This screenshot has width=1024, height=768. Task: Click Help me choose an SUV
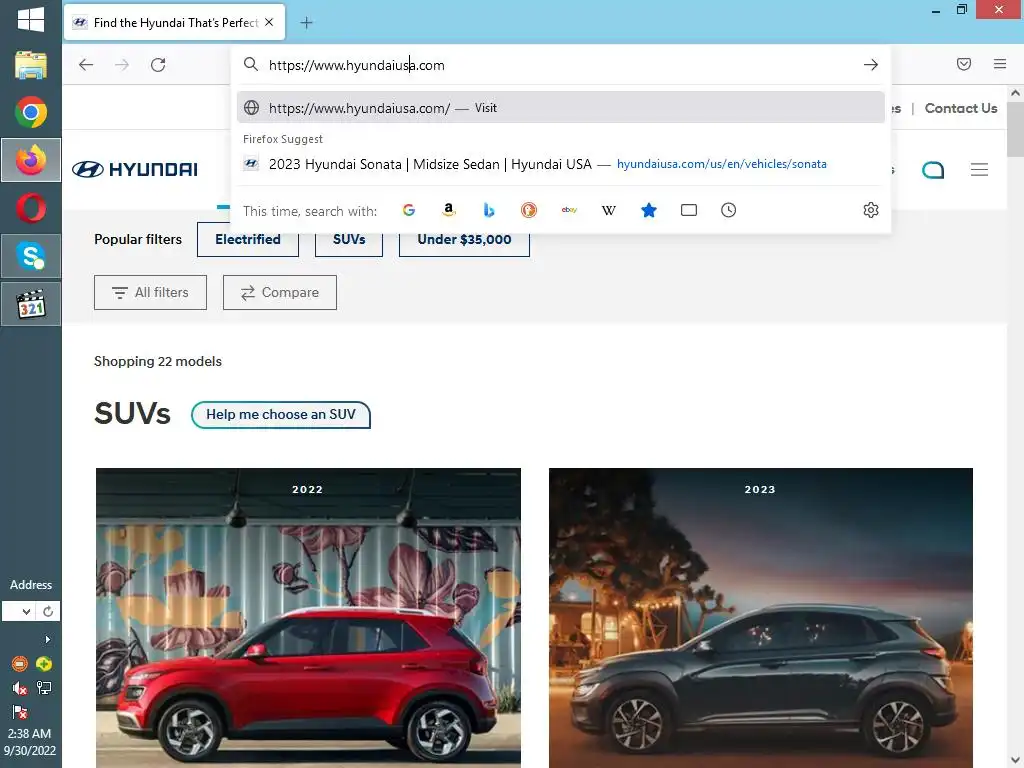(281, 415)
